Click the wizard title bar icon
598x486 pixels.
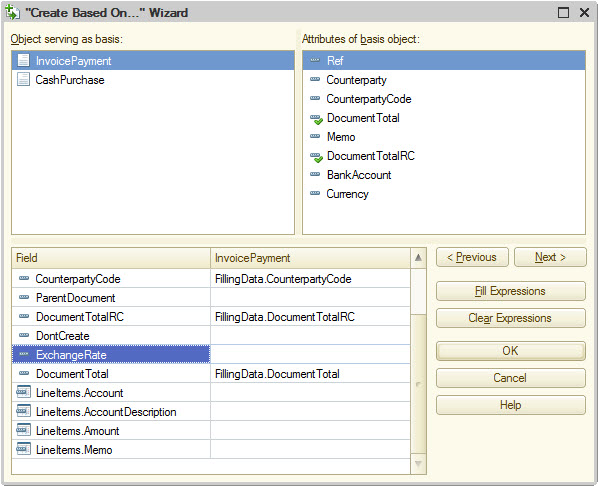(12, 12)
